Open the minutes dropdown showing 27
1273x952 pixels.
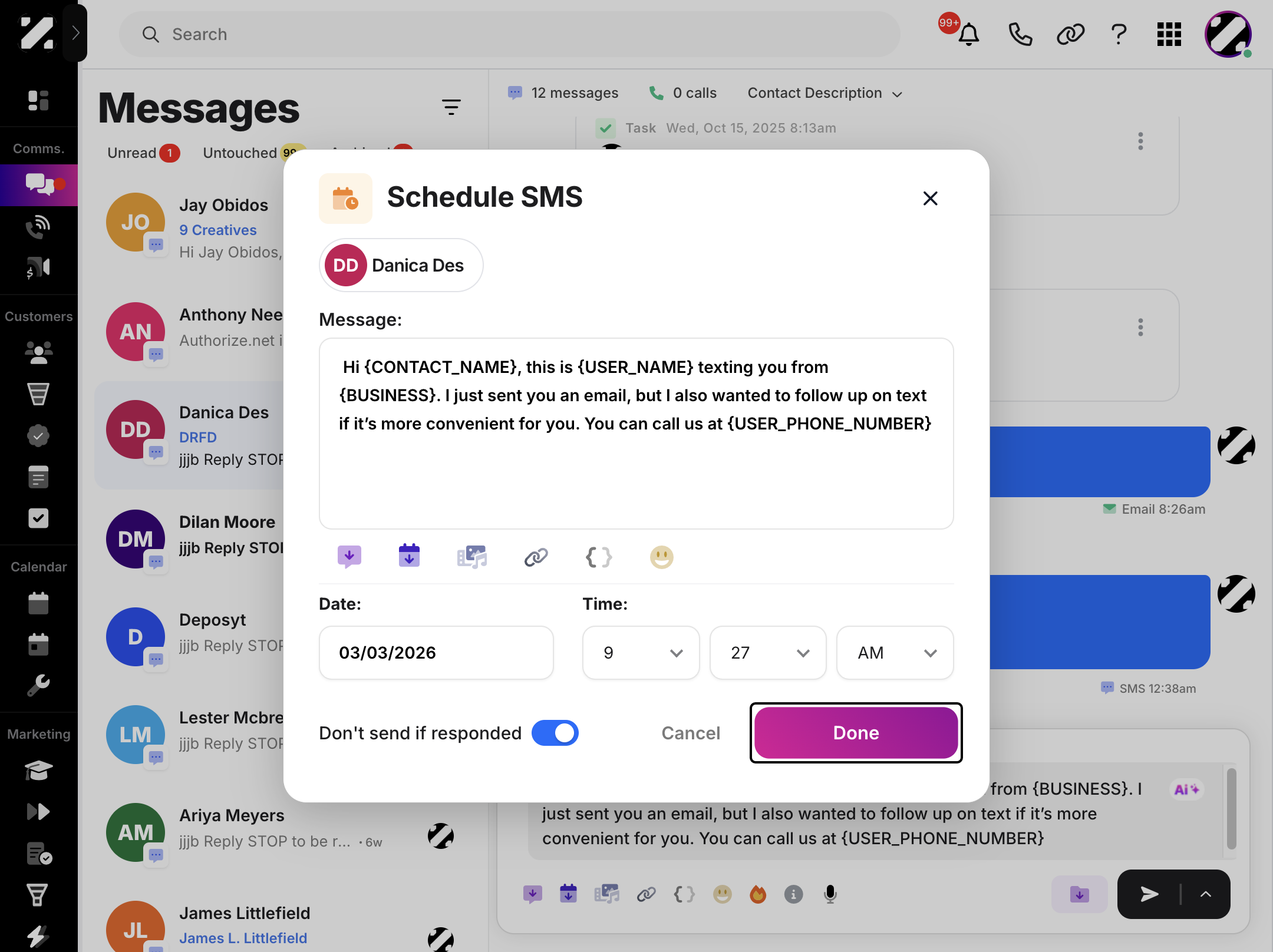(x=768, y=653)
